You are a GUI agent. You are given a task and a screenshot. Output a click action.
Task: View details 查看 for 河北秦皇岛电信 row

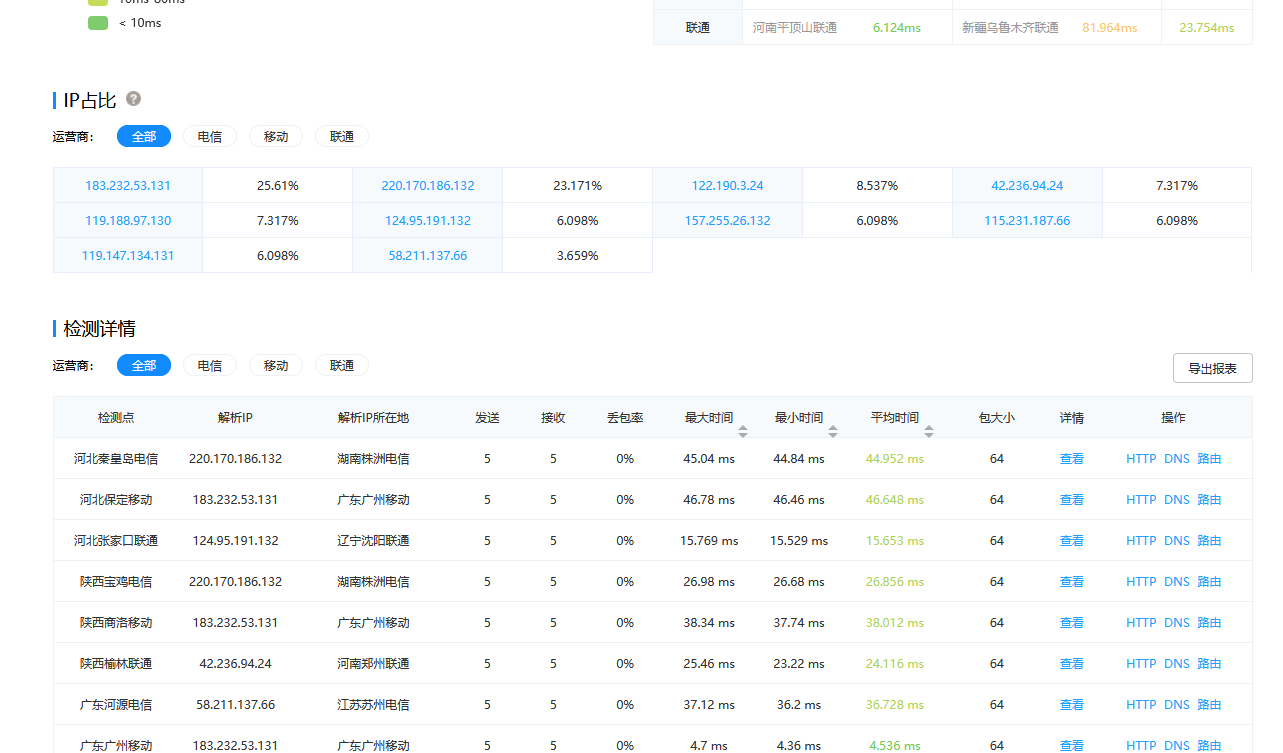click(1071, 458)
